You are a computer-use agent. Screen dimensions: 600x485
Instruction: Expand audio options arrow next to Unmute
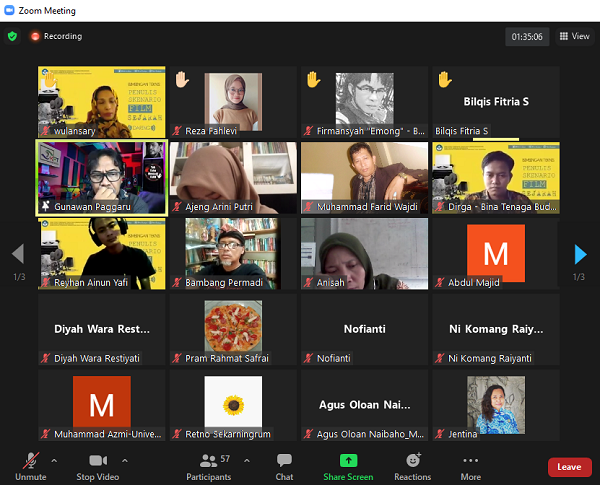point(54,461)
